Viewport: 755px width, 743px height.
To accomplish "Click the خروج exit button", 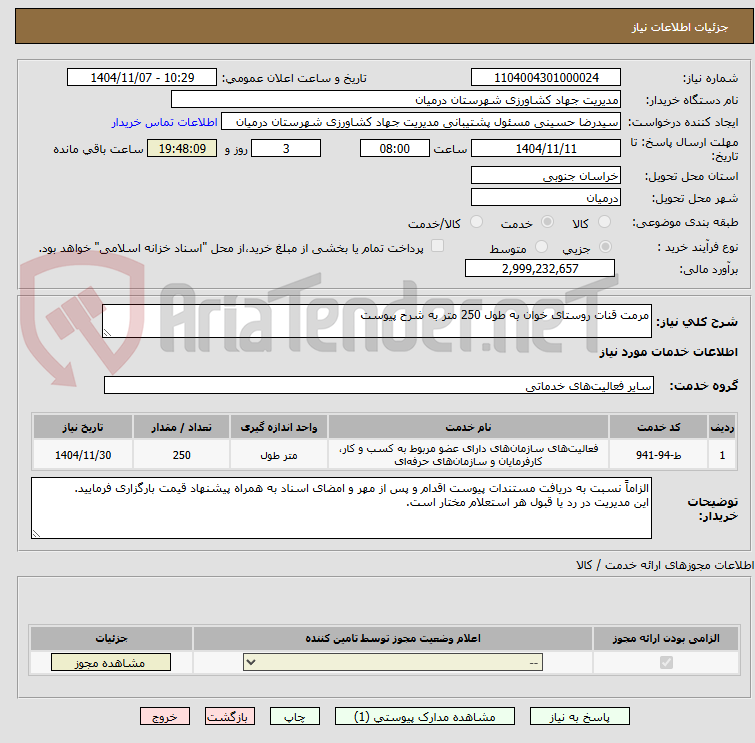I will click(x=165, y=717).
